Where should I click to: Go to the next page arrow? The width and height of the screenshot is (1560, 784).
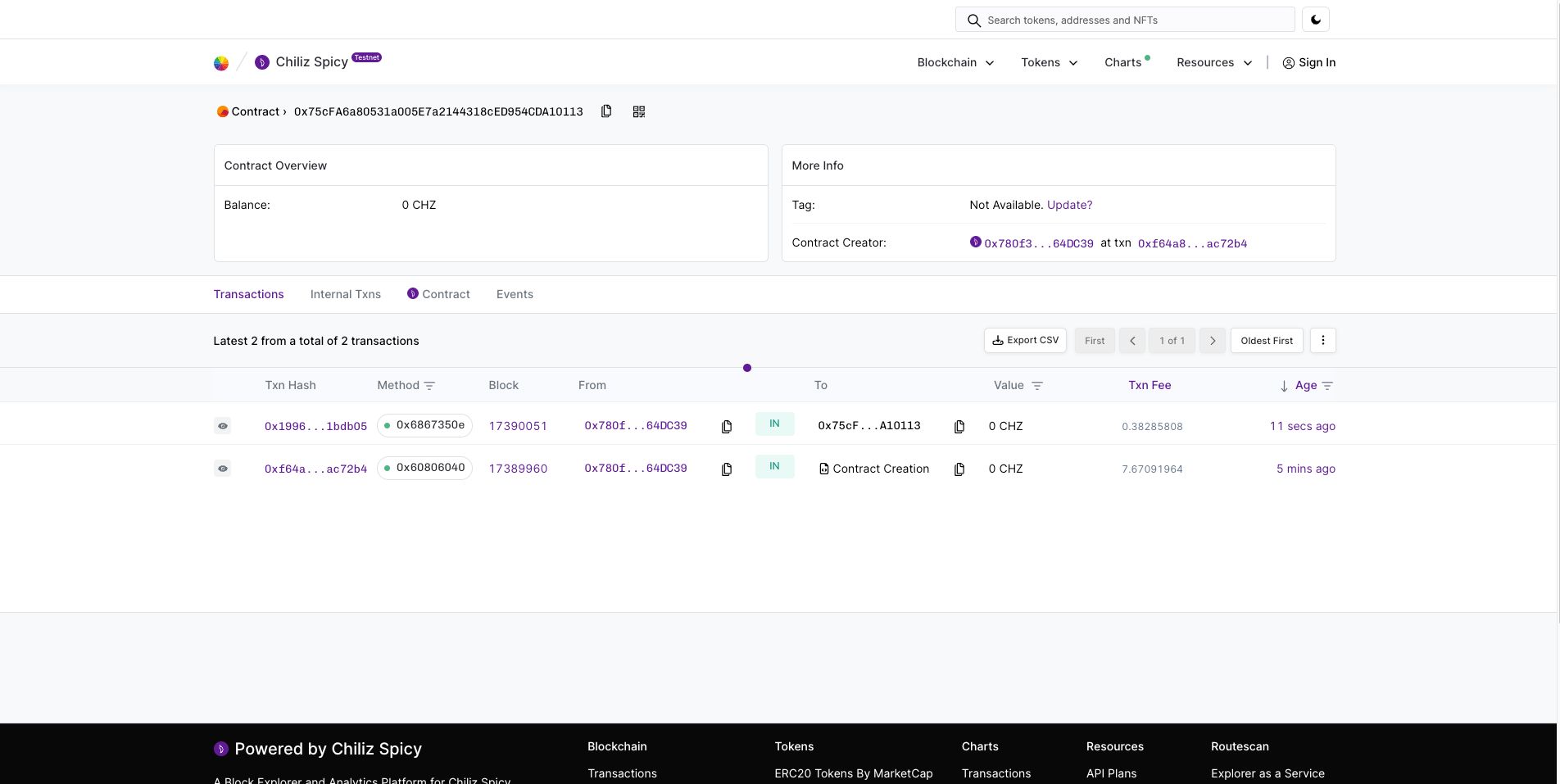coord(1213,341)
